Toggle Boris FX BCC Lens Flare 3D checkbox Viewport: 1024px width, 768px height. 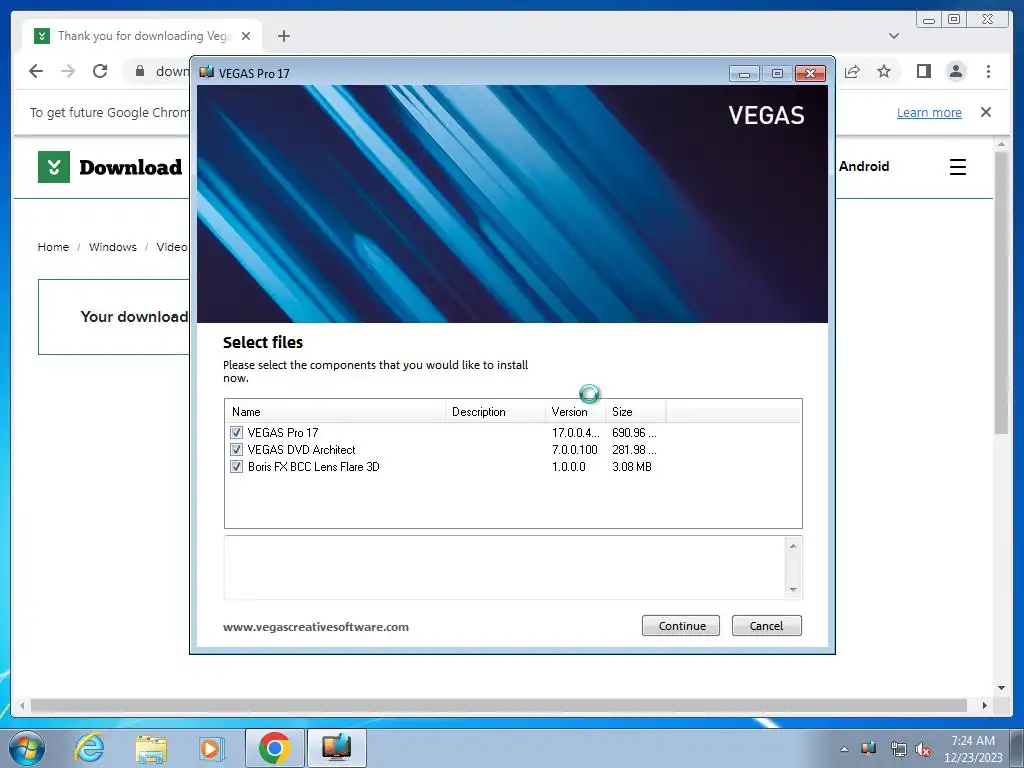[236, 466]
